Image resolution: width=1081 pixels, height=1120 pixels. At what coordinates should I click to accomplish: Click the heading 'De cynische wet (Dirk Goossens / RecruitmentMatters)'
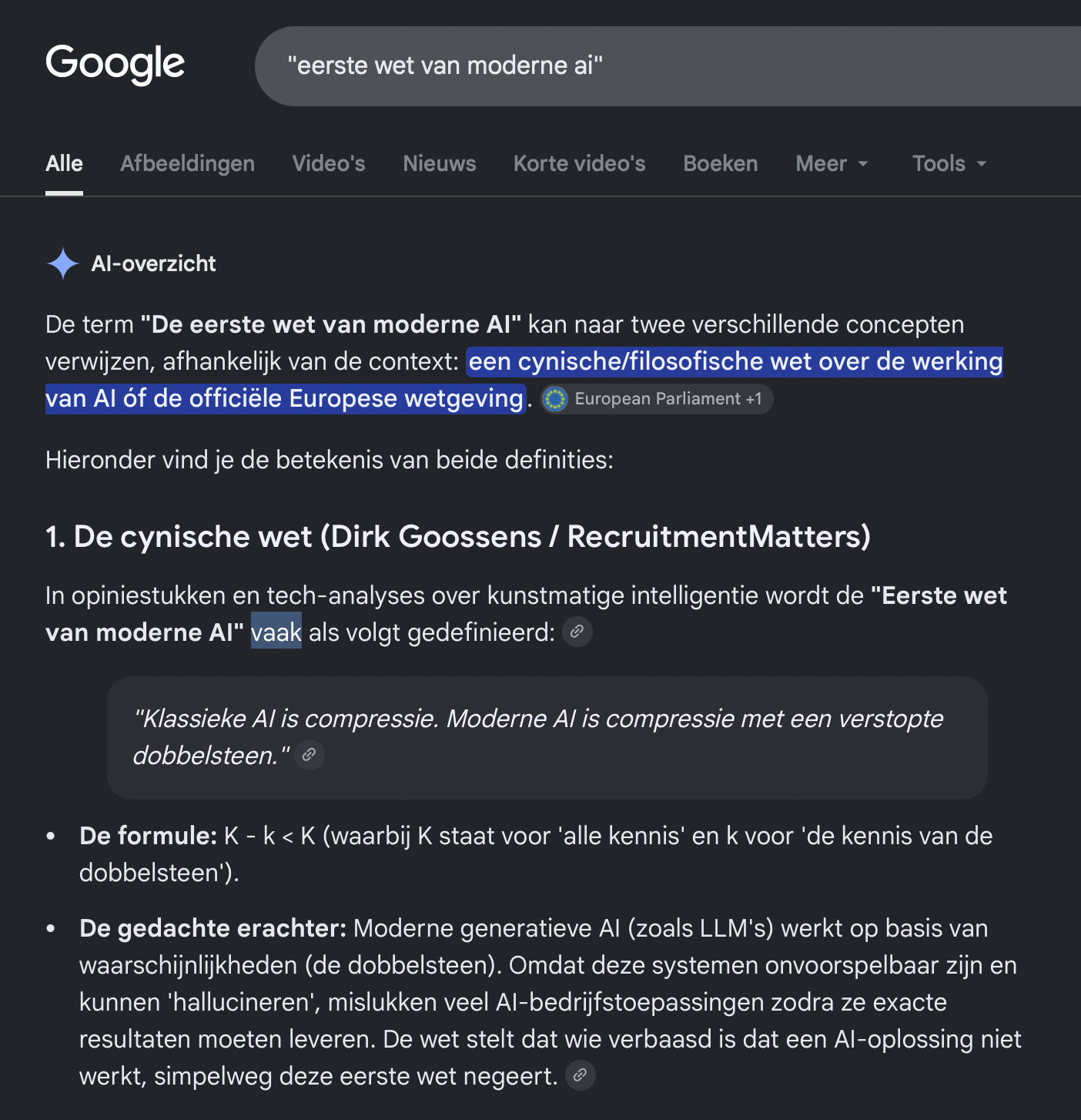click(458, 536)
